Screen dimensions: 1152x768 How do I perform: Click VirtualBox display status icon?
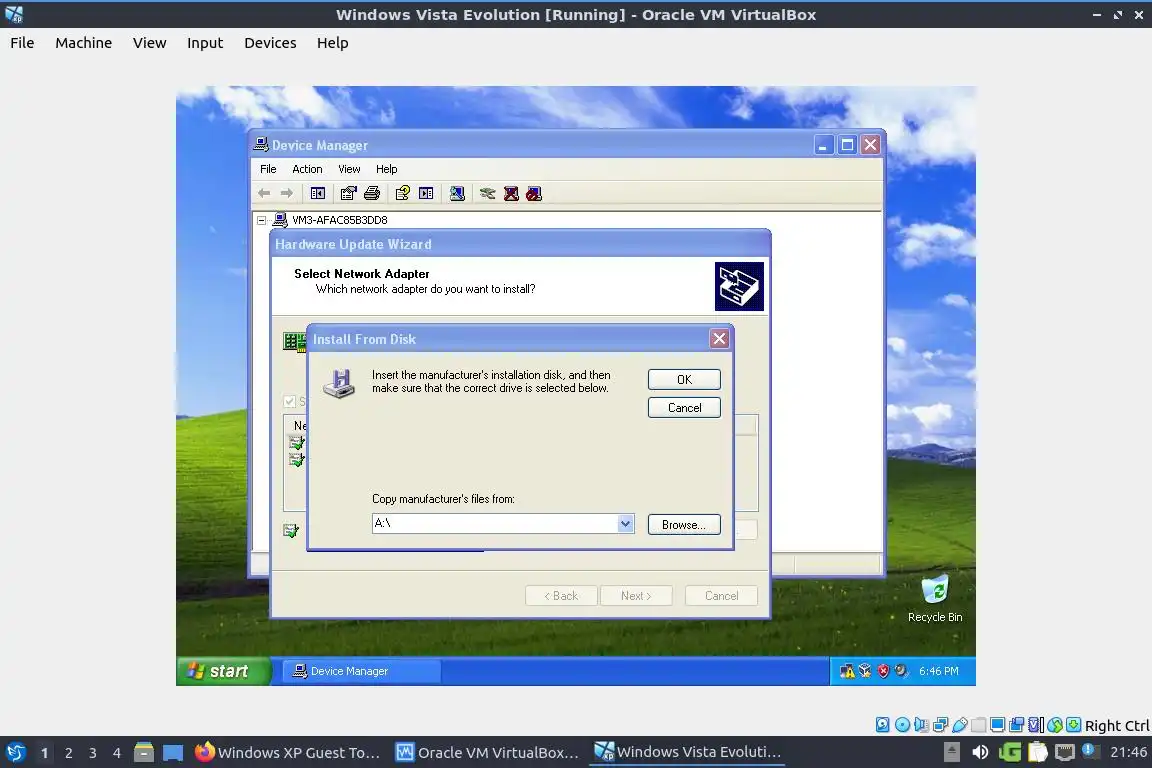point(998,725)
